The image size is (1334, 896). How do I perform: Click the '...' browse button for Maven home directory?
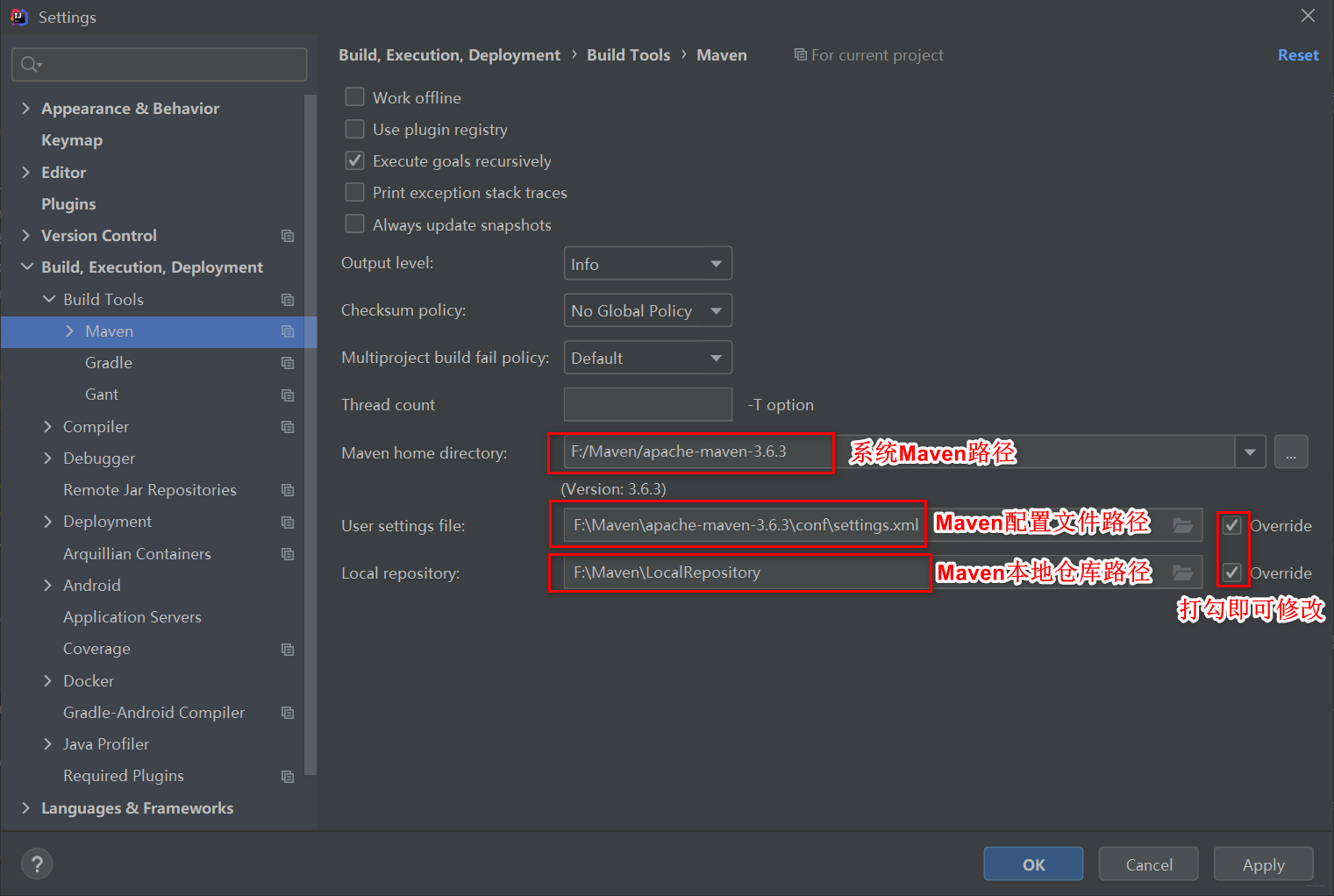tap(1290, 452)
